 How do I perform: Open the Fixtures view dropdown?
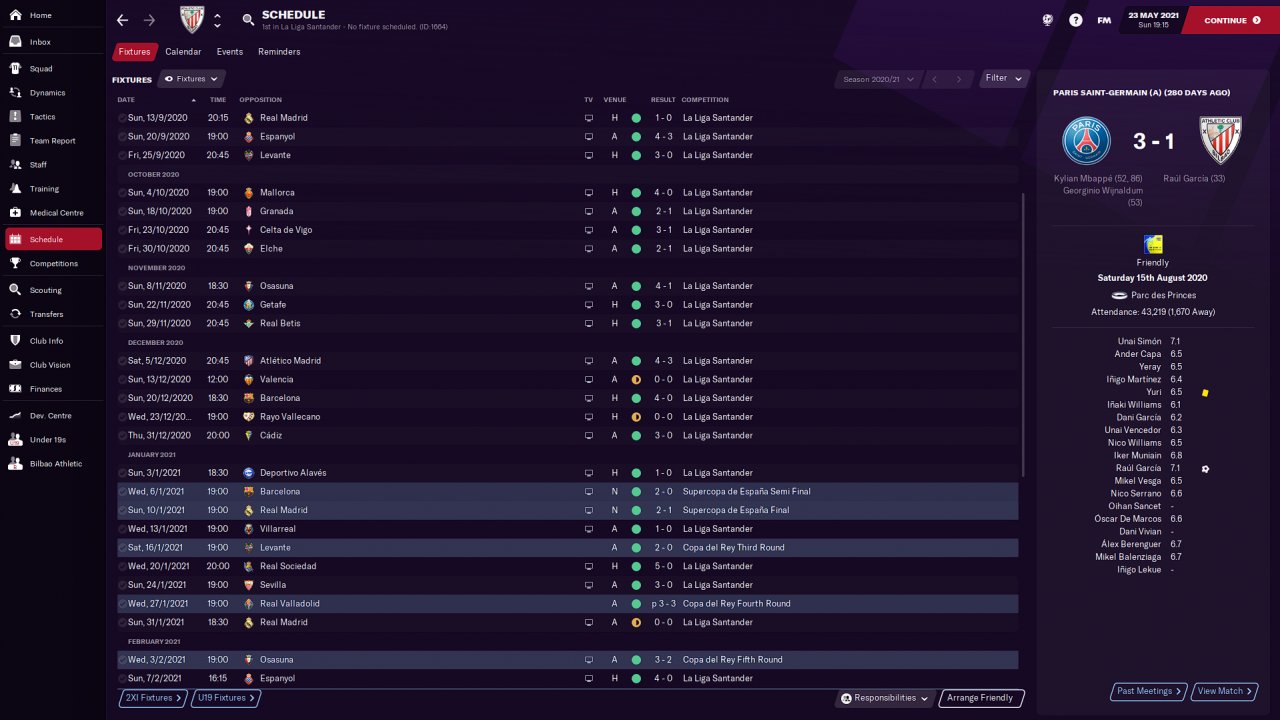click(192, 78)
